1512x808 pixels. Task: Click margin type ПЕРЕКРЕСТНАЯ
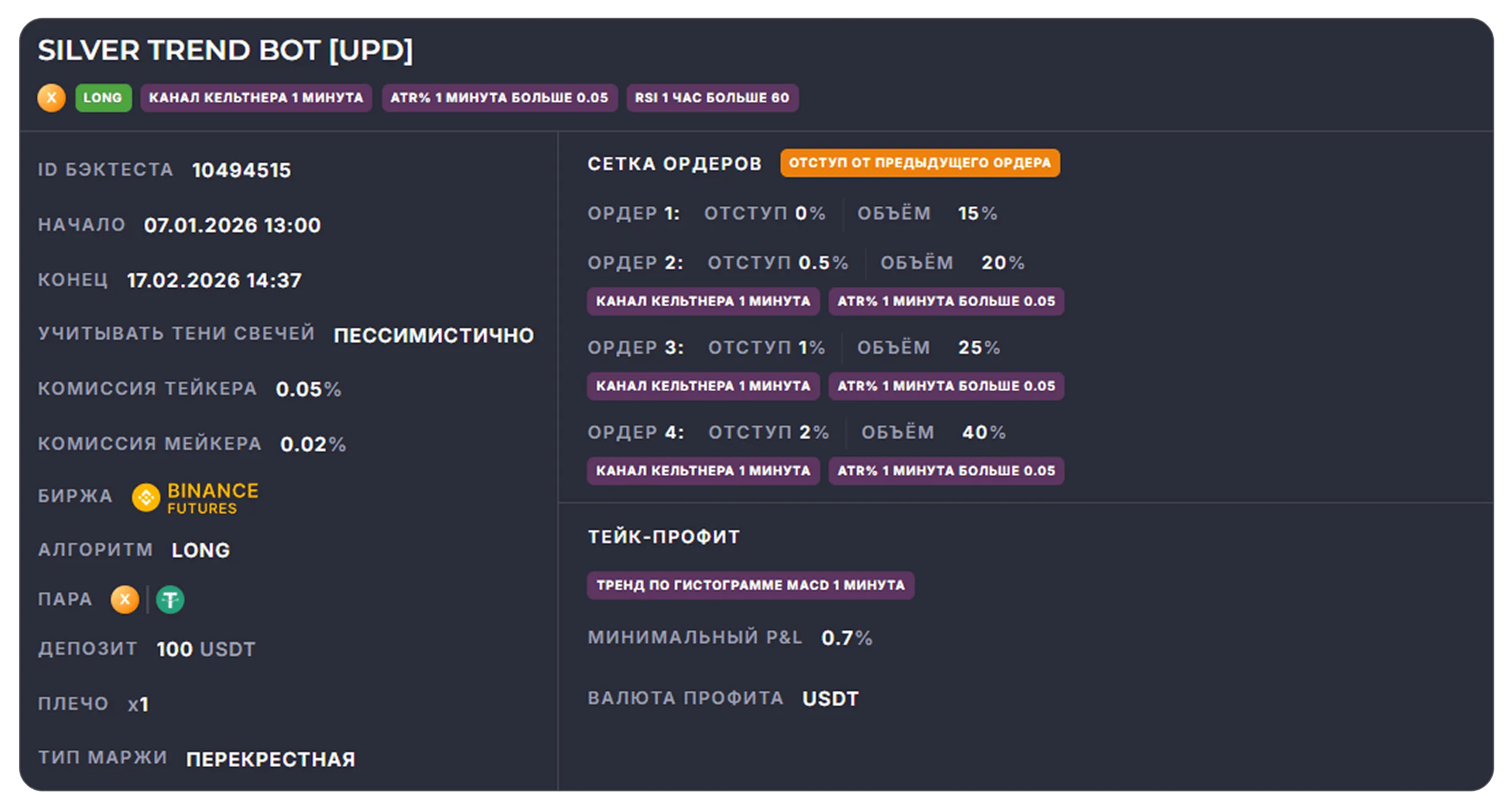(x=270, y=759)
